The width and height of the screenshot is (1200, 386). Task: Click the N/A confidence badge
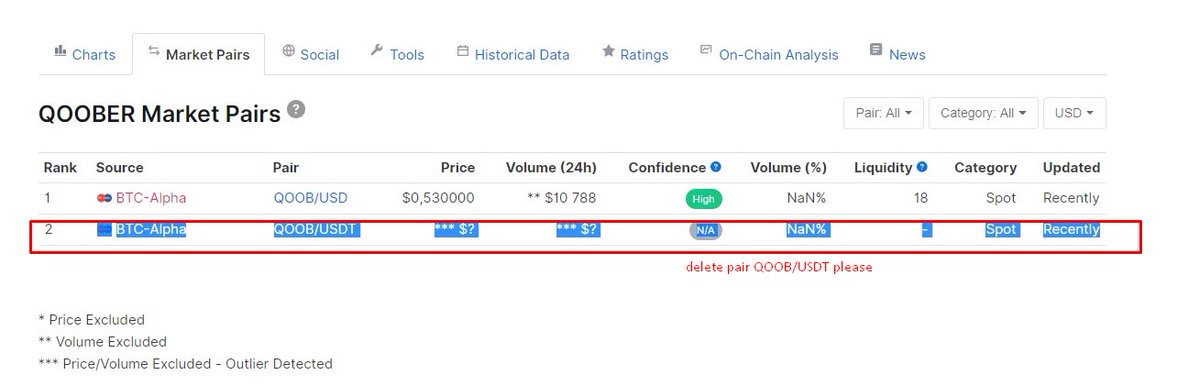point(705,230)
